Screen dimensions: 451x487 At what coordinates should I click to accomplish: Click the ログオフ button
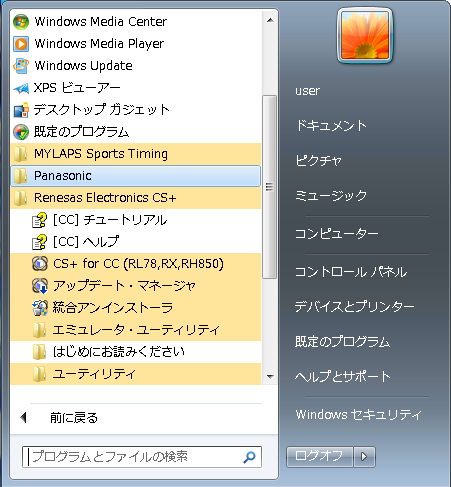pos(319,456)
